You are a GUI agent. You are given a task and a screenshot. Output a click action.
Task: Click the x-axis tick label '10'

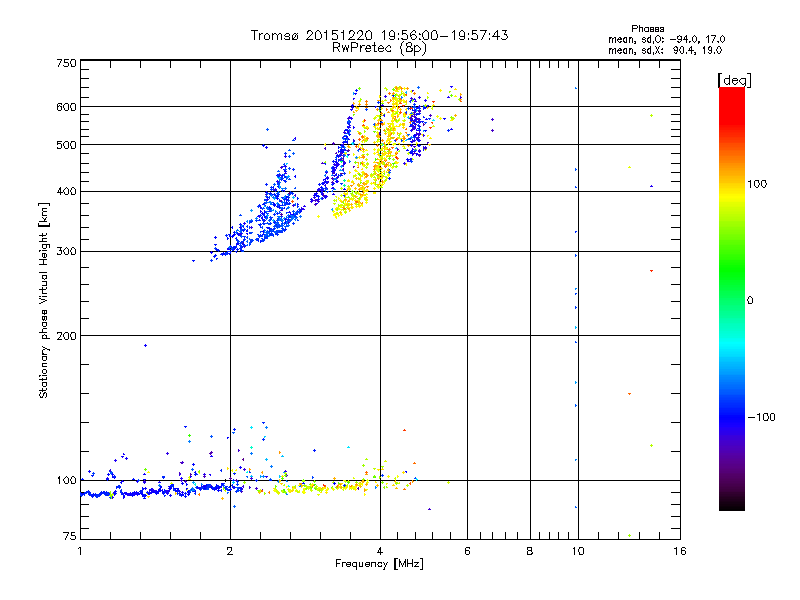(x=578, y=551)
